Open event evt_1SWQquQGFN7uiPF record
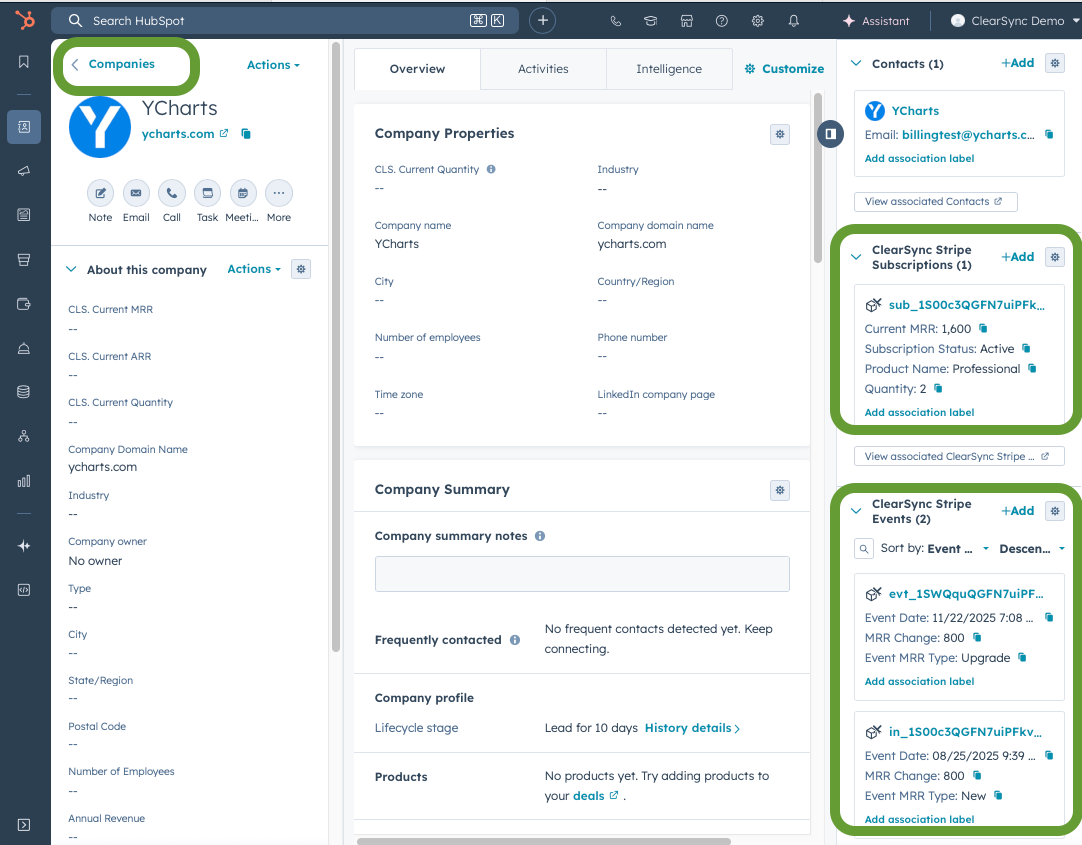1082x845 pixels. (966, 594)
